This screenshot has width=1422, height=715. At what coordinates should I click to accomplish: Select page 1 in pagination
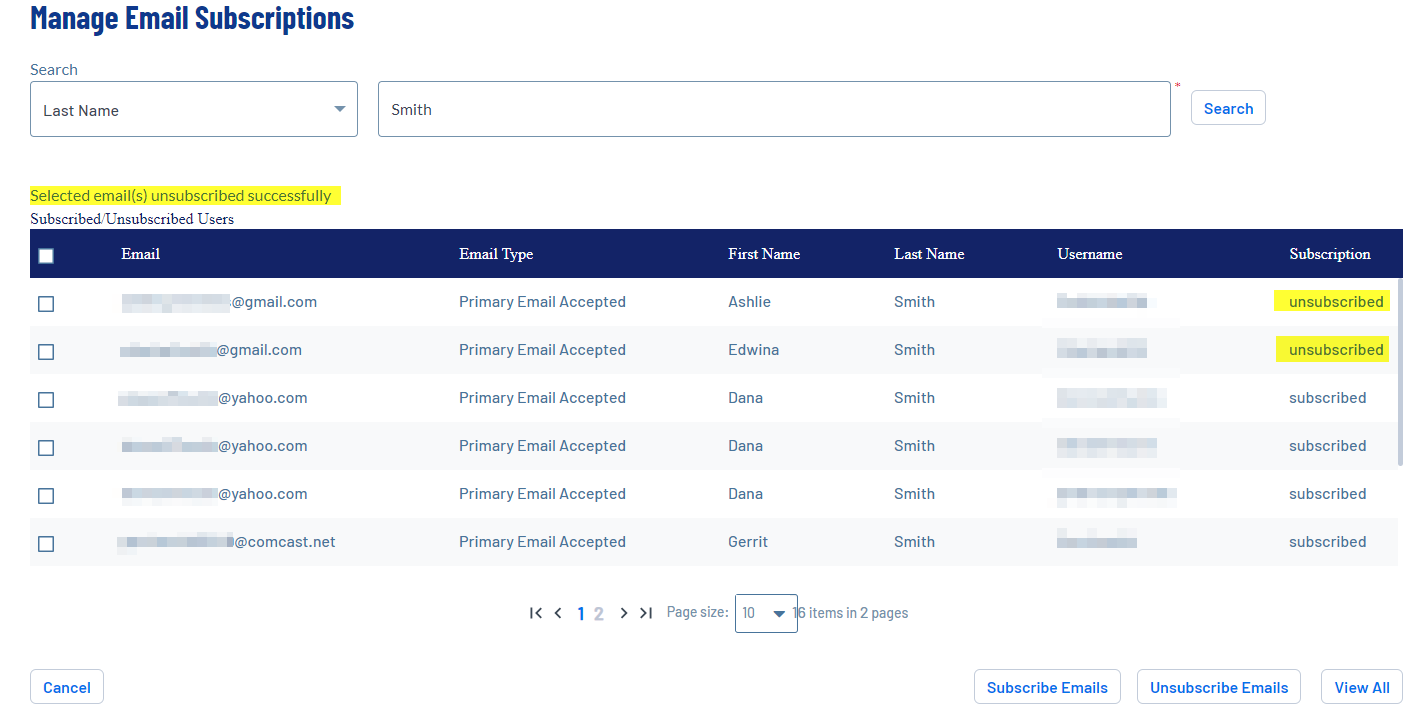581,614
